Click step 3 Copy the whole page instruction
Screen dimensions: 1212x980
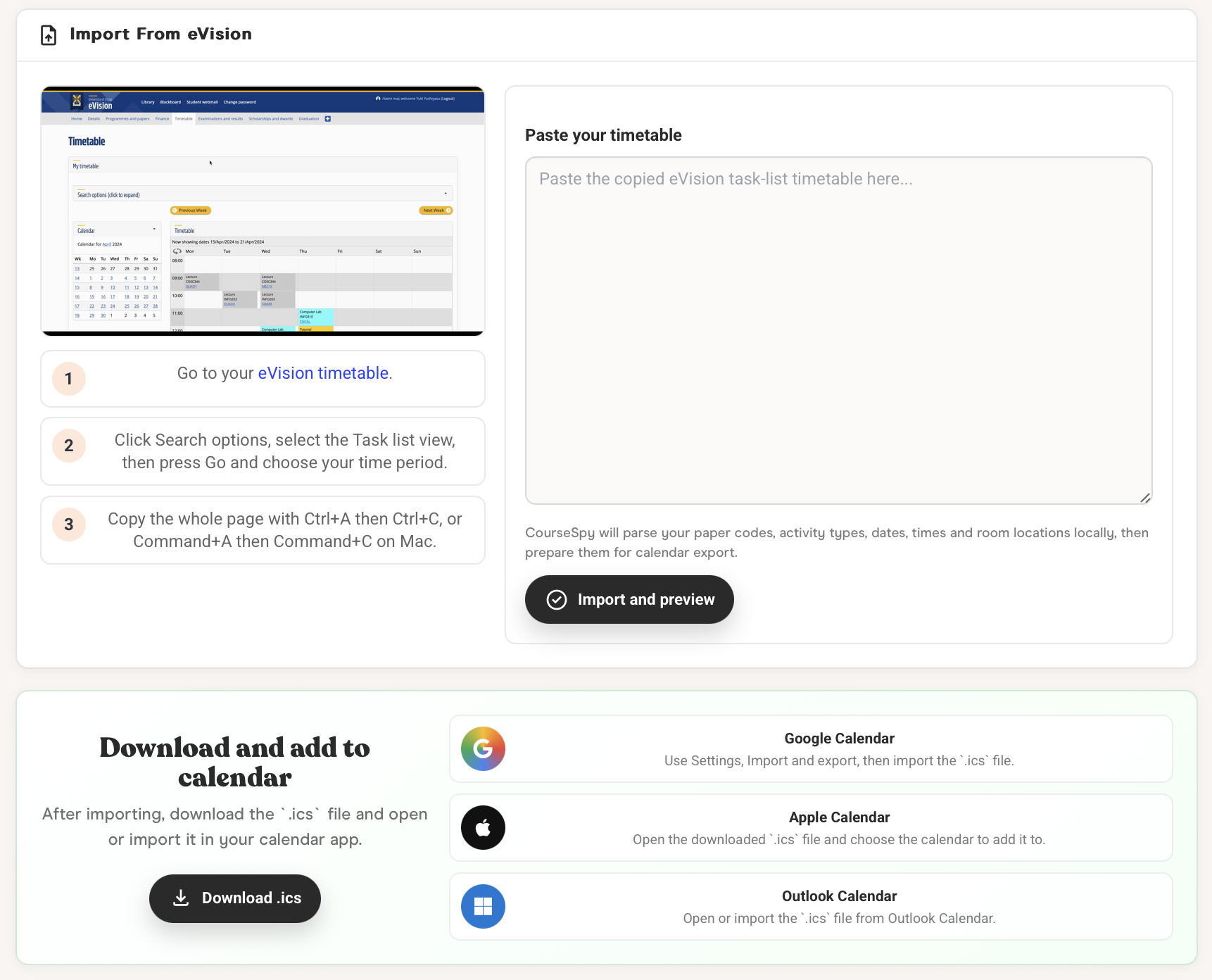coord(284,530)
